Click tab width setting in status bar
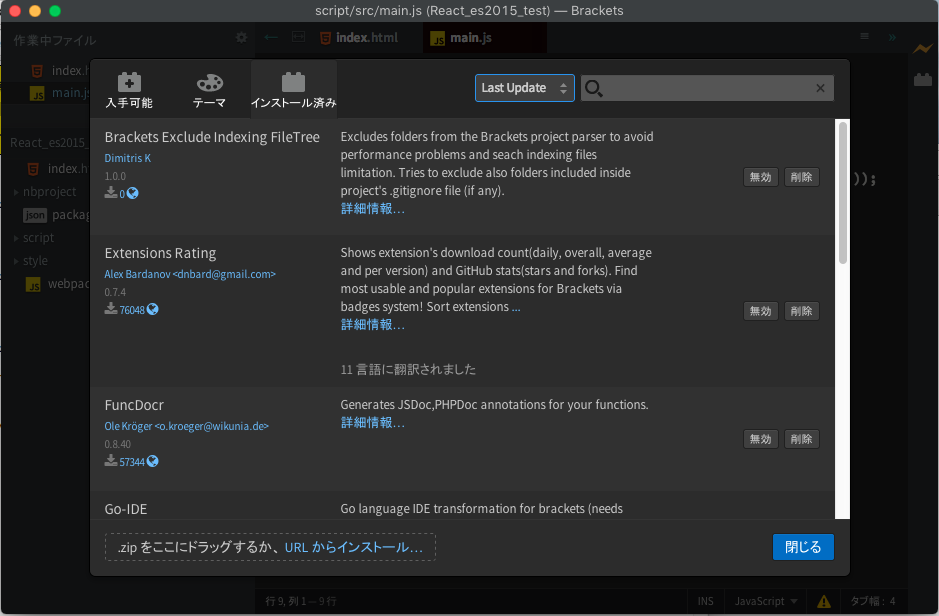939x616 pixels. [873, 601]
